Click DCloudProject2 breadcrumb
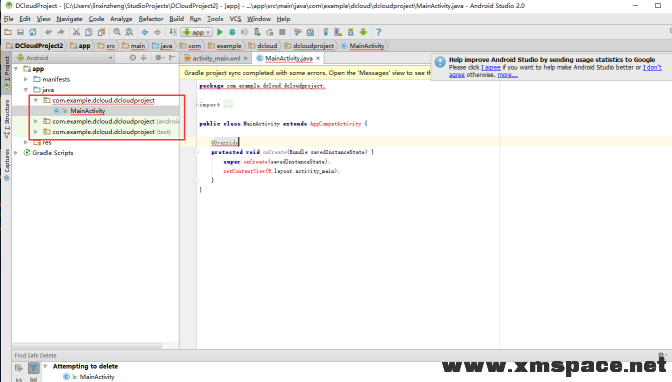672x382 pixels. [35, 45]
